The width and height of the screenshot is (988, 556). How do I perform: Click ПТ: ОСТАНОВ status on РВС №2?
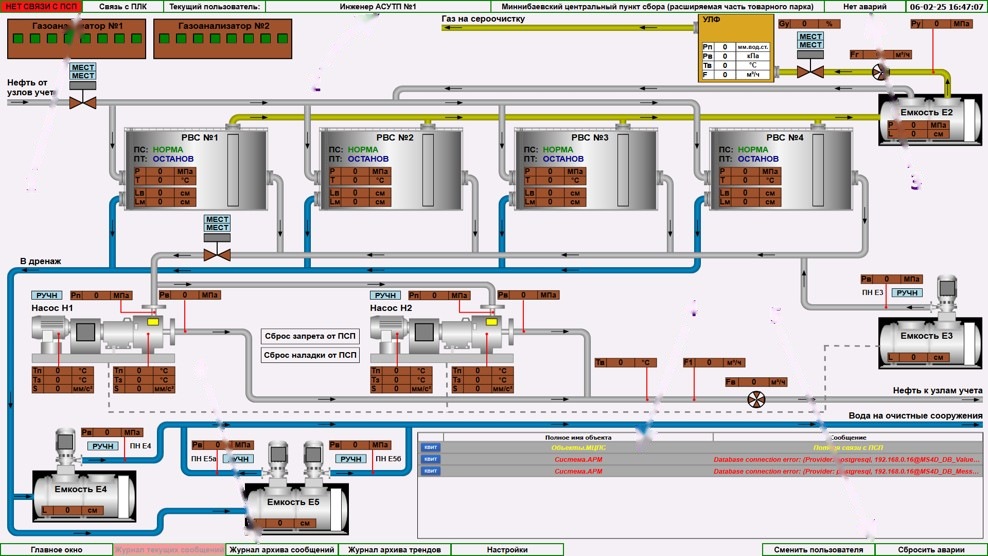(359, 159)
